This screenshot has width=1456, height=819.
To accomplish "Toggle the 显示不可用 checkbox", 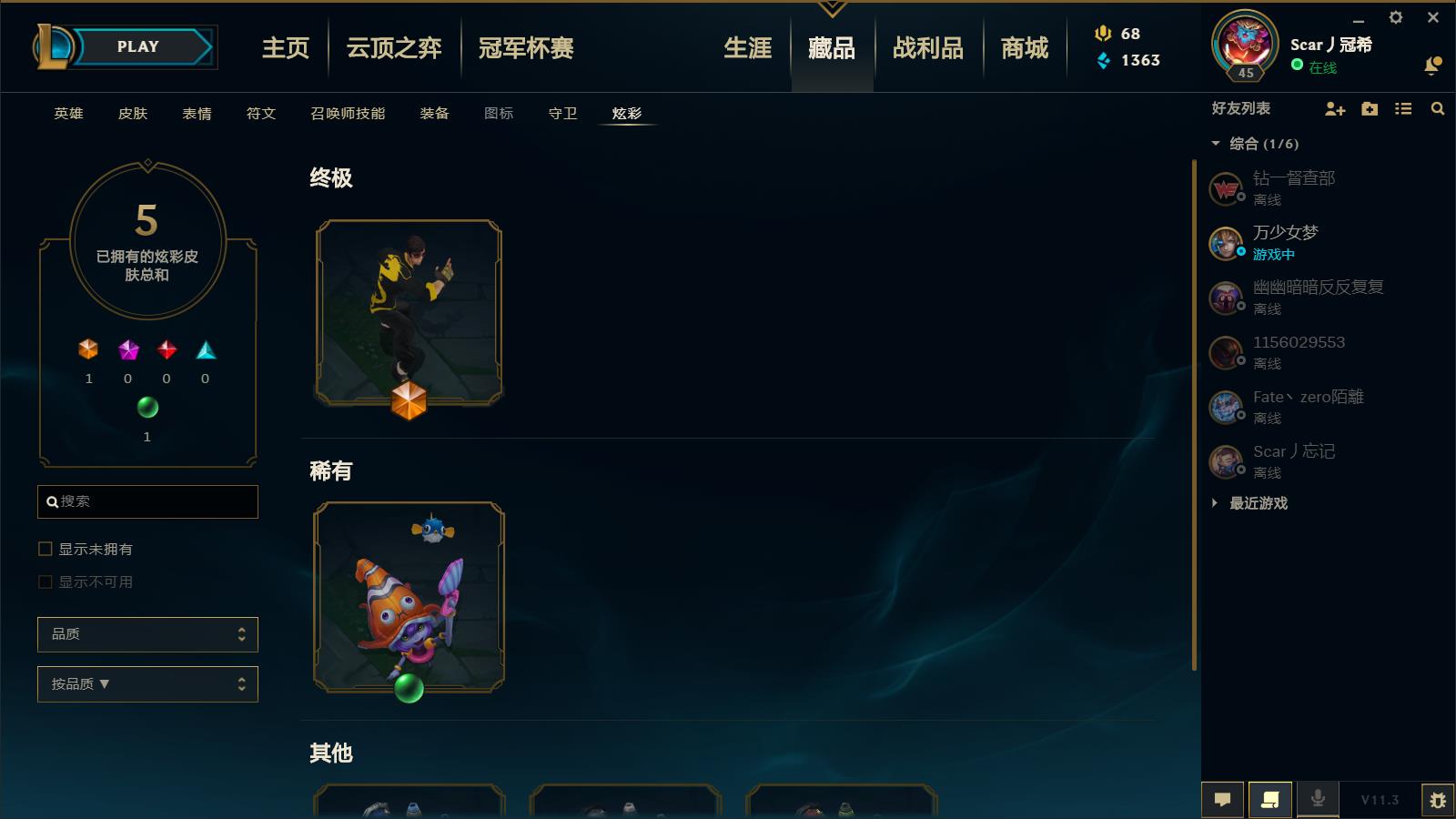I will [45, 581].
